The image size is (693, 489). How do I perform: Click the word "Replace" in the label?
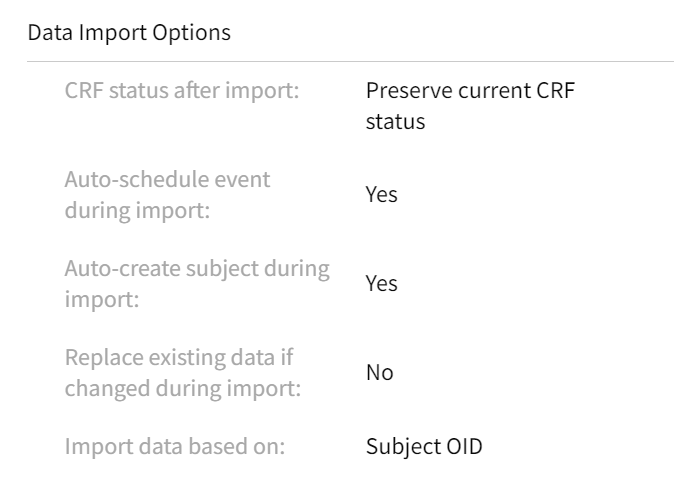click(x=98, y=358)
